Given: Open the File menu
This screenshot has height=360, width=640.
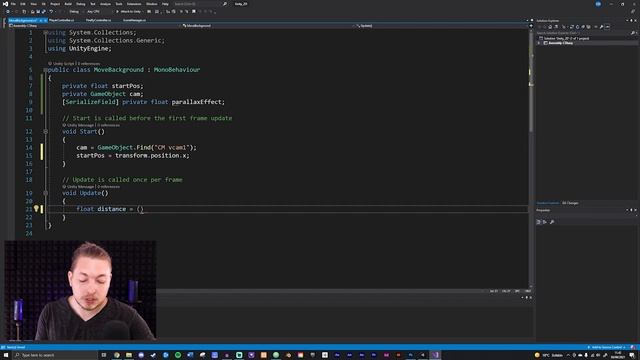Looking at the screenshot, I should pyautogui.click(x=13, y=4).
